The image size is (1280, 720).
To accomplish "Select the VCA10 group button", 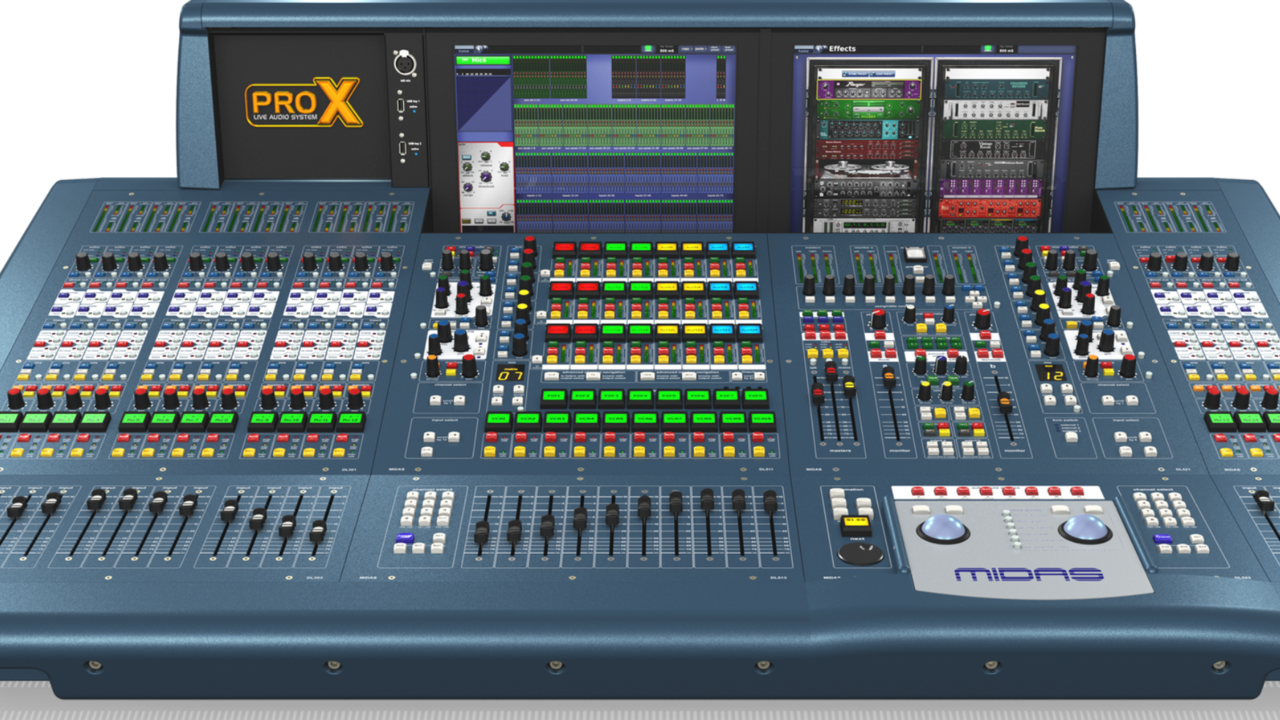I will click(x=762, y=419).
